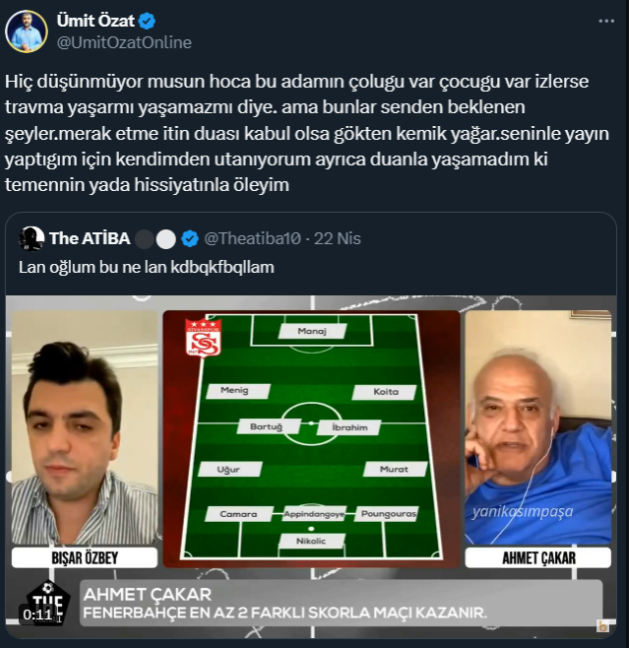Play the embedded video thumbnail
Screen dimensions: 629x648
(311, 467)
